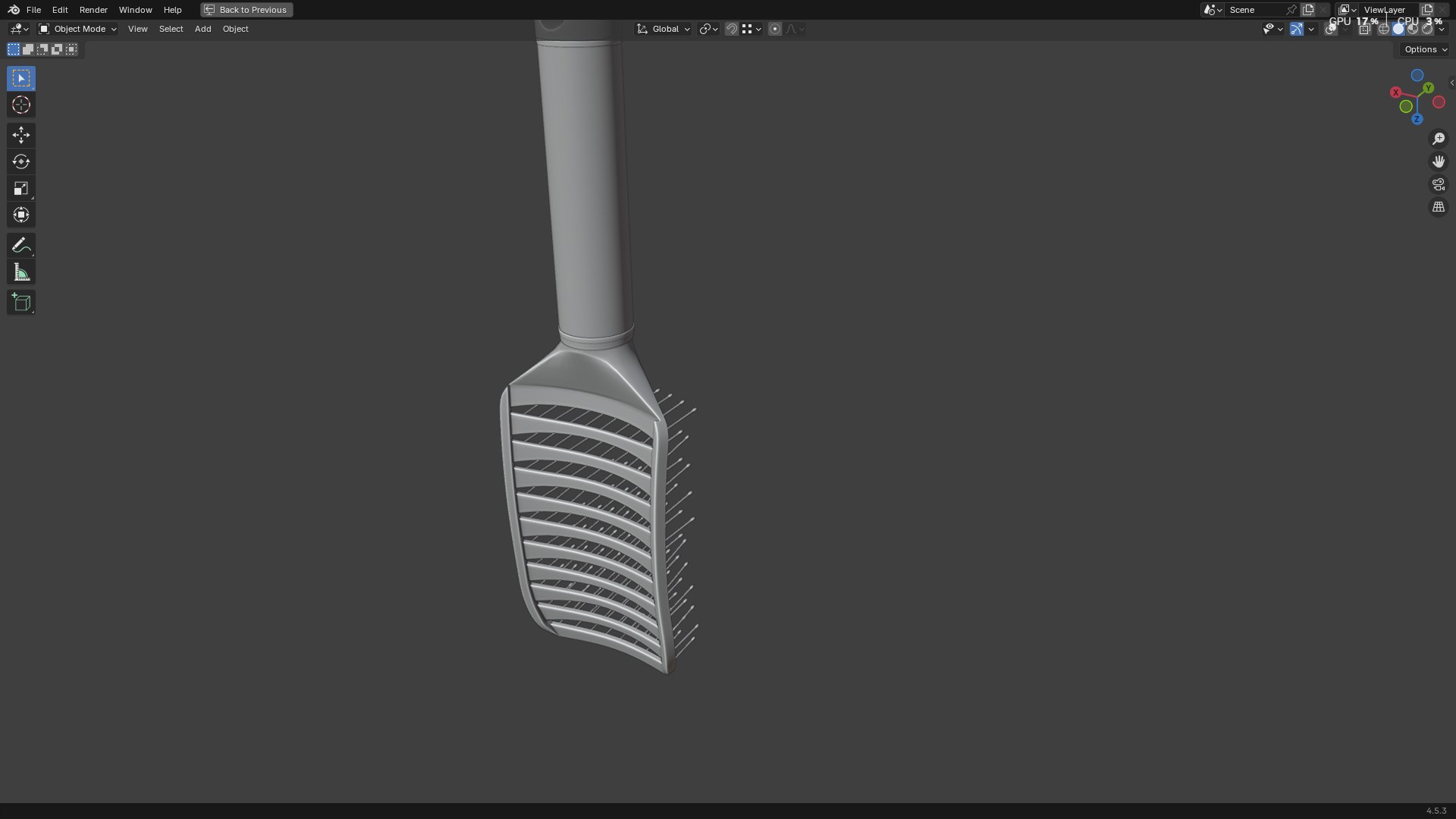Switch to solid shading
The width and height of the screenshot is (1456, 819).
(x=1398, y=29)
